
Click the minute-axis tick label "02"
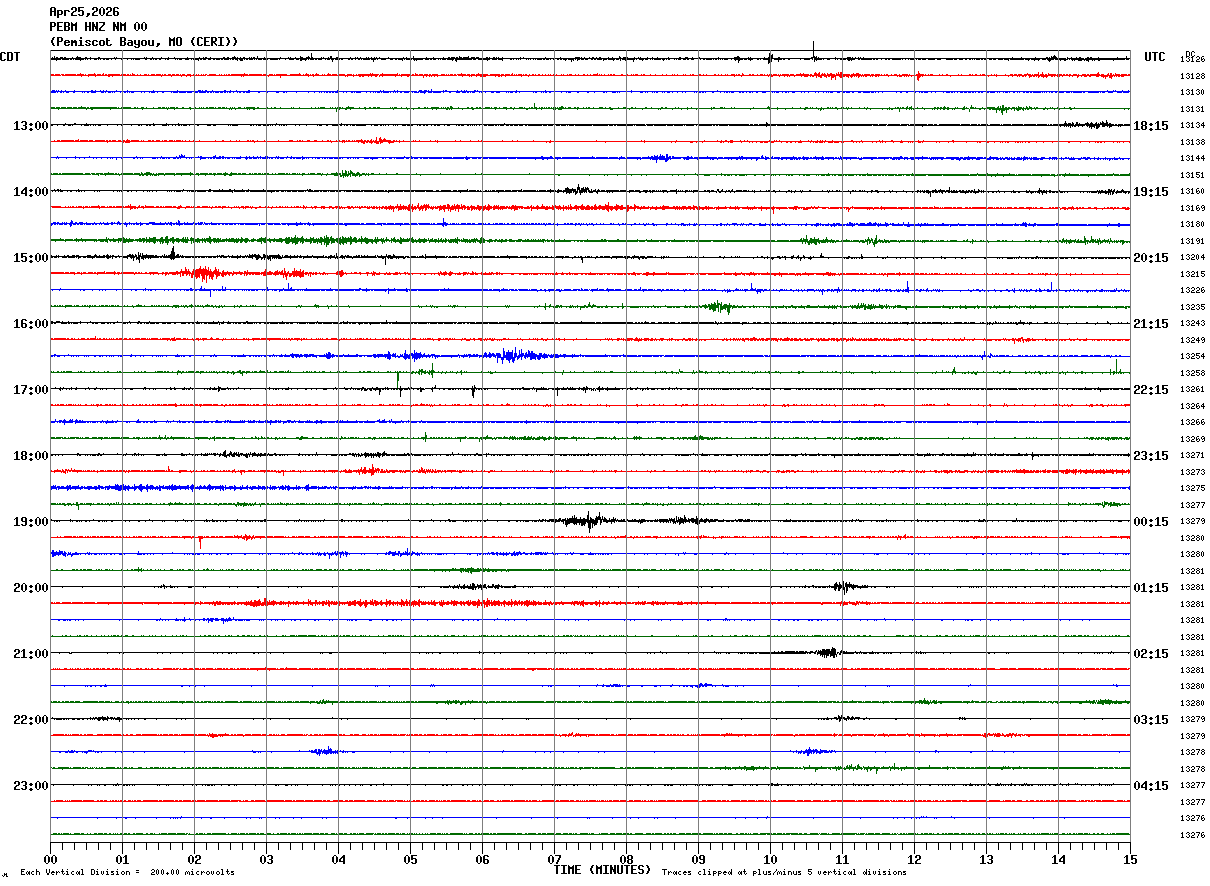click(x=194, y=859)
